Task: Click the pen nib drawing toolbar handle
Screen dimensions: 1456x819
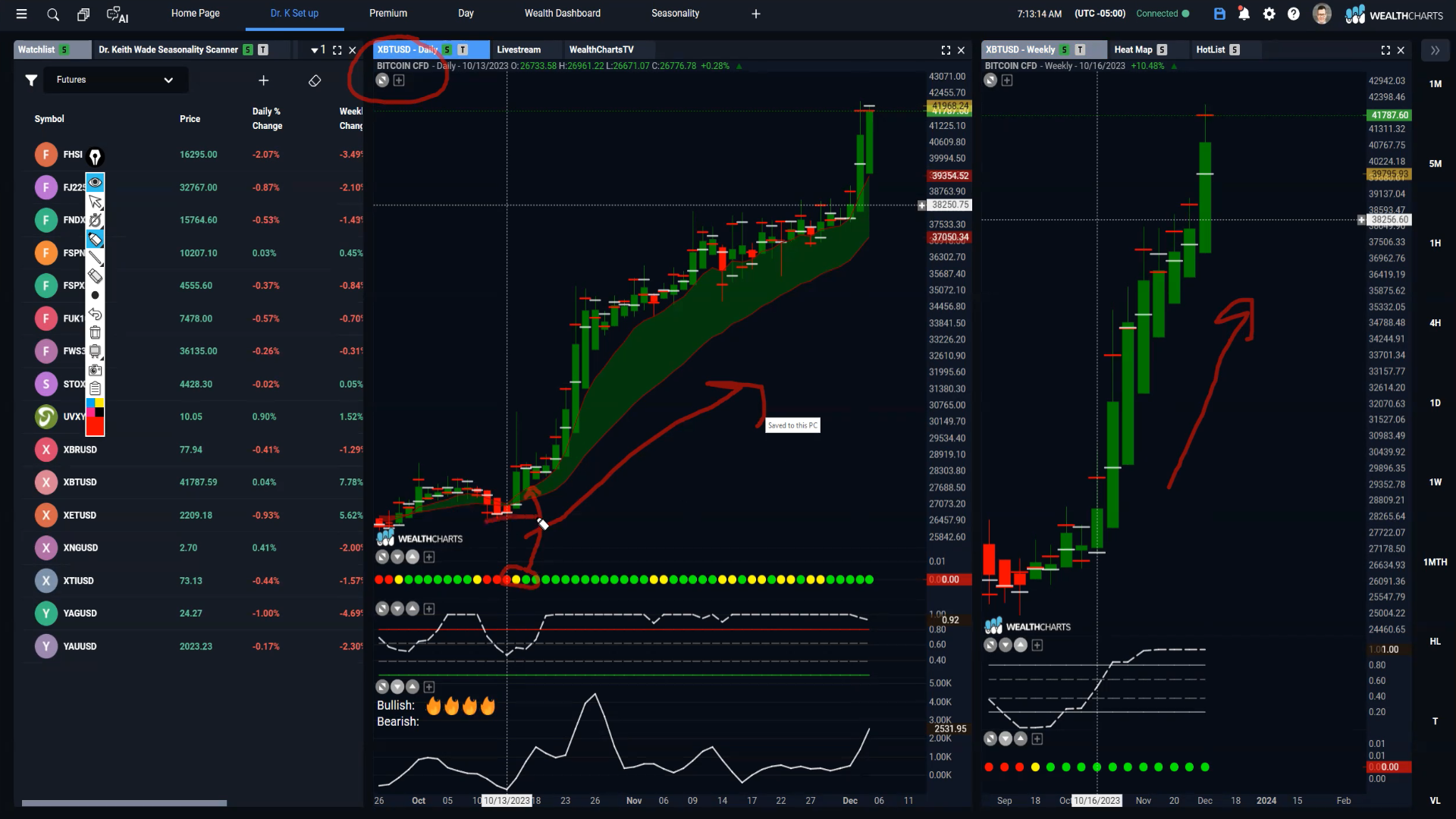Action: tap(95, 157)
